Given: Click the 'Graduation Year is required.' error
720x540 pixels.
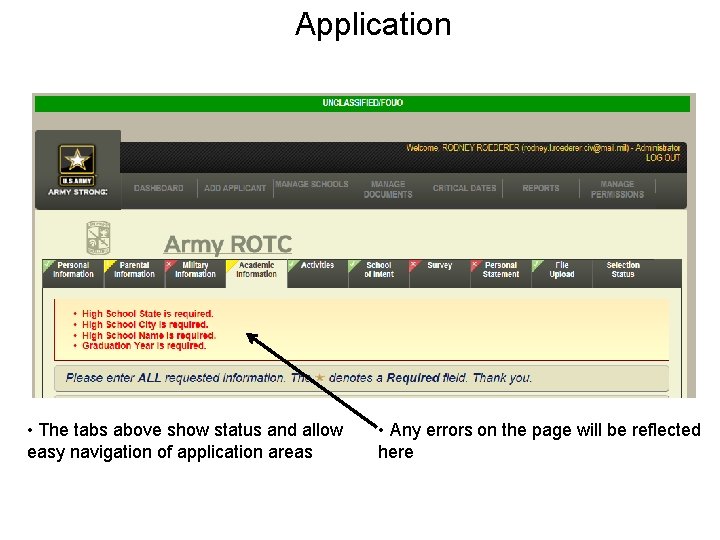Looking at the screenshot, I should point(144,345).
